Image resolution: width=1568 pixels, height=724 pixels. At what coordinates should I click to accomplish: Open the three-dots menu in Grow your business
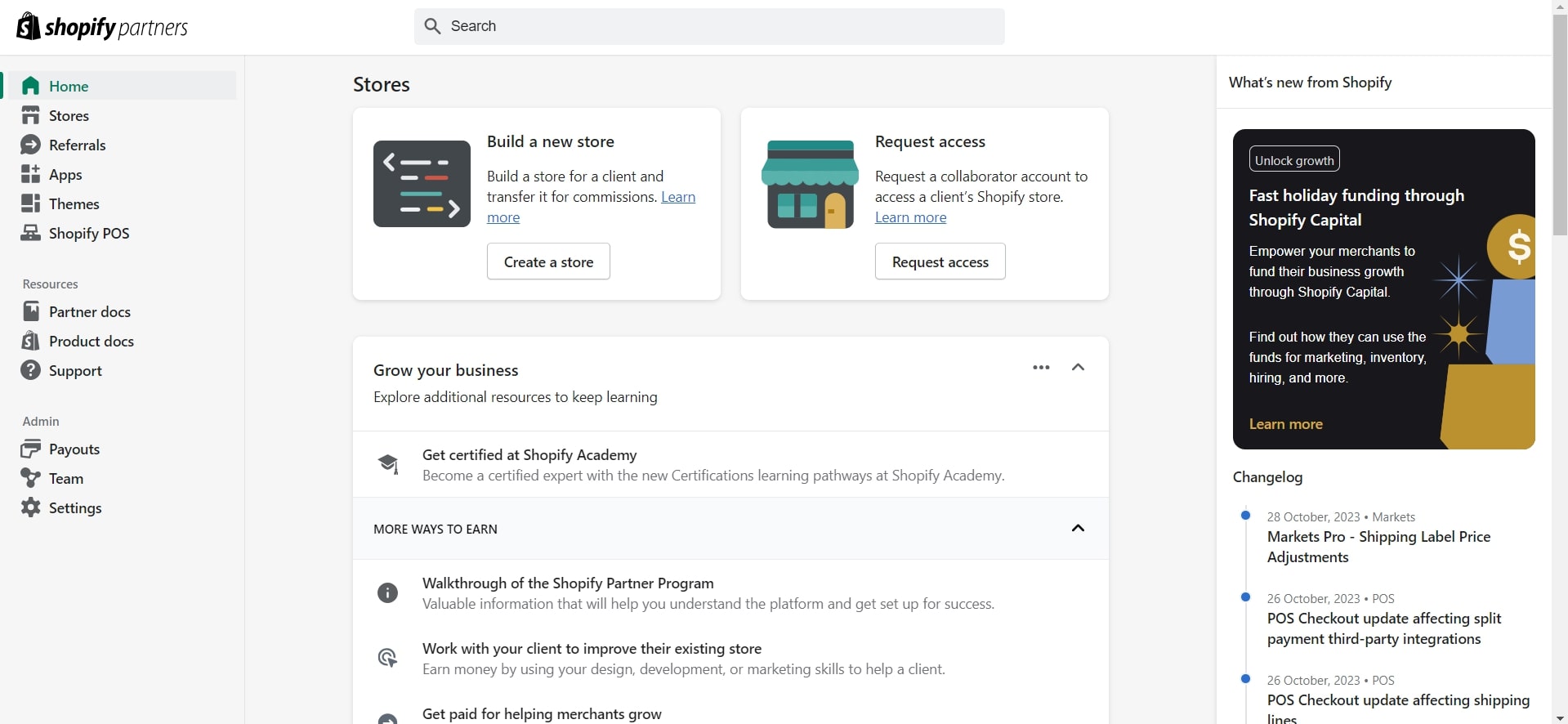tap(1041, 368)
